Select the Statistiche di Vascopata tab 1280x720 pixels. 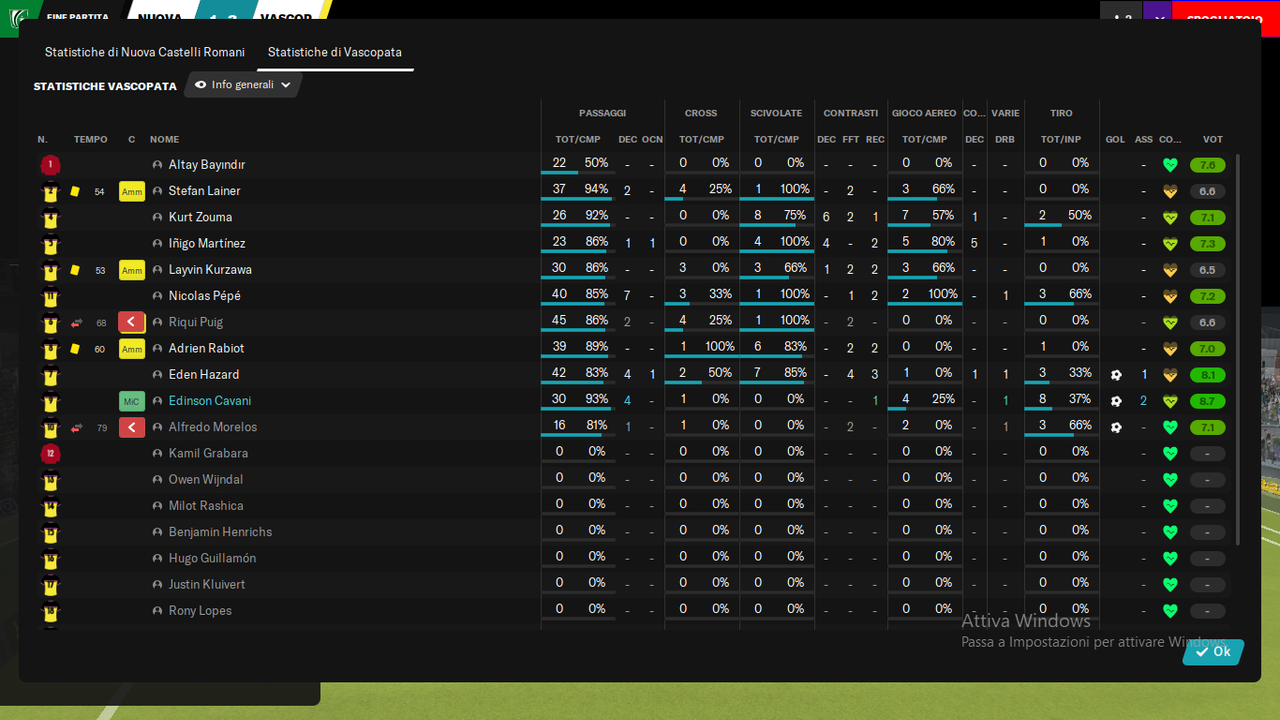(x=335, y=52)
